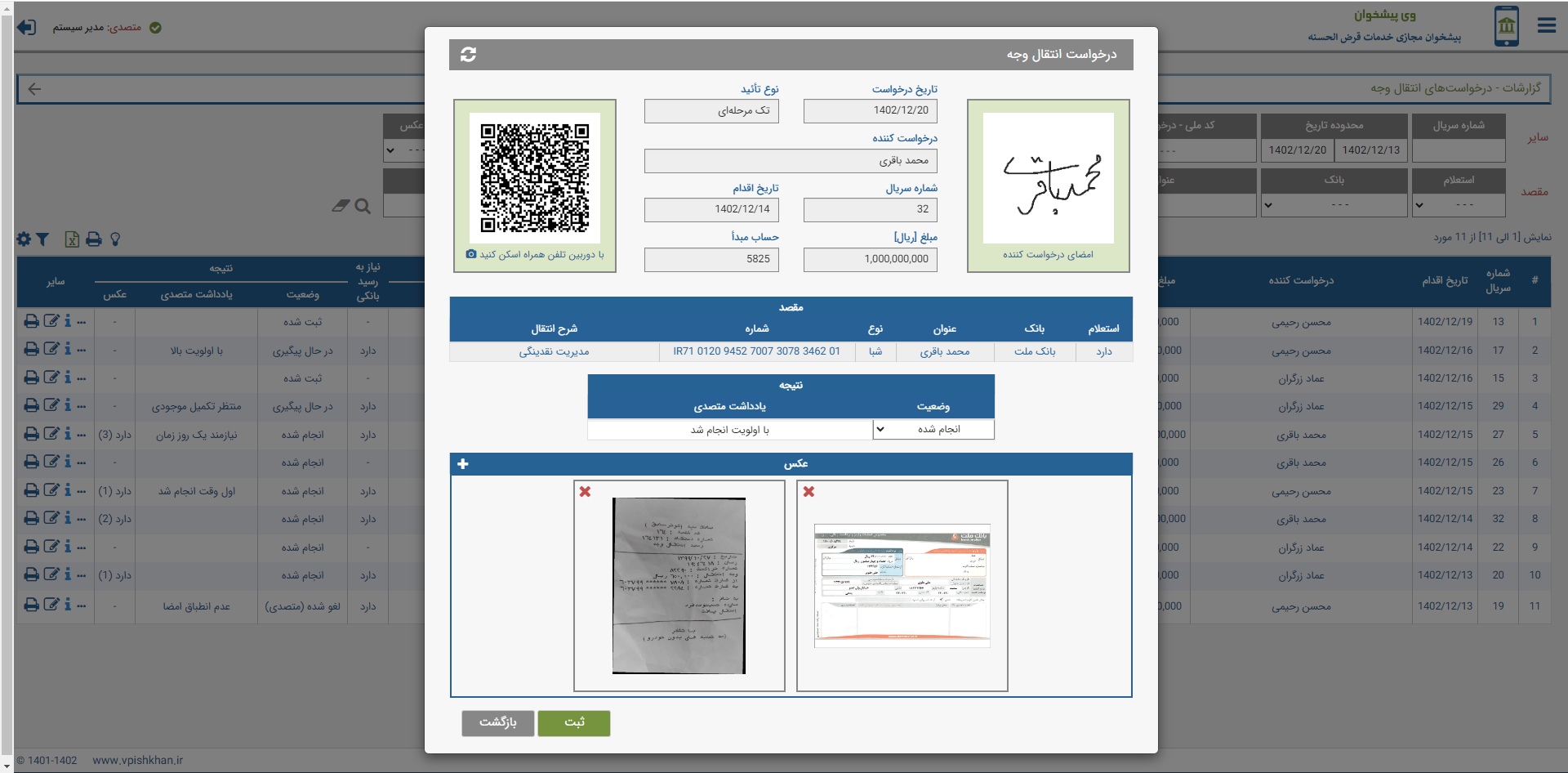
Task: Click edit icon in row 2 of table
Action: [x=51, y=350]
